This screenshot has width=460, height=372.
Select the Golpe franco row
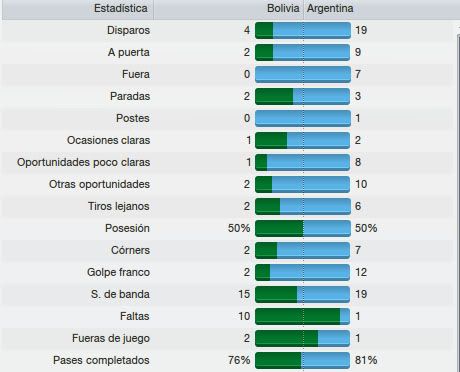click(227, 272)
